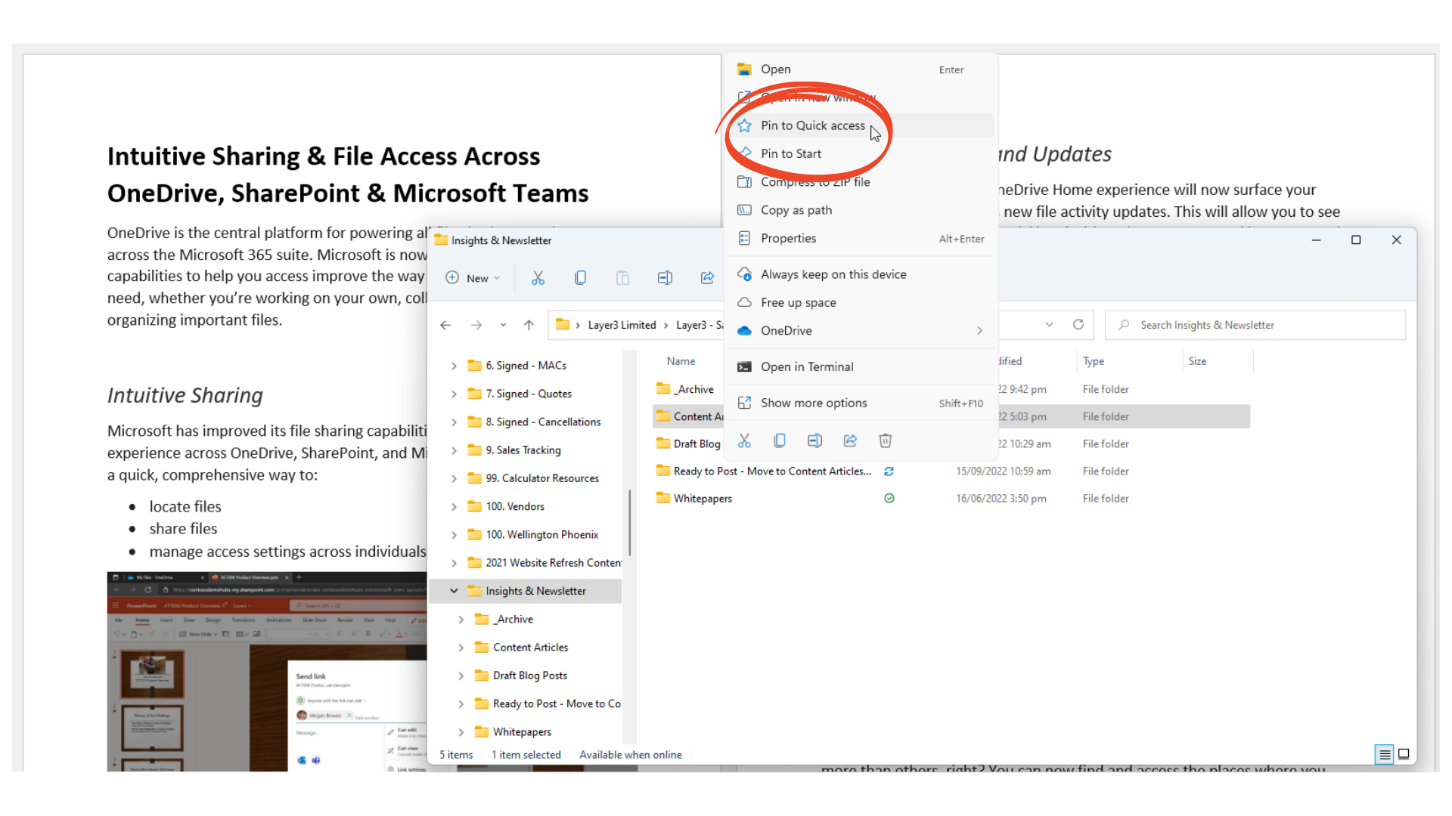Select the Rename icon in the context menu

pyautogui.click(x=814, y=440)
